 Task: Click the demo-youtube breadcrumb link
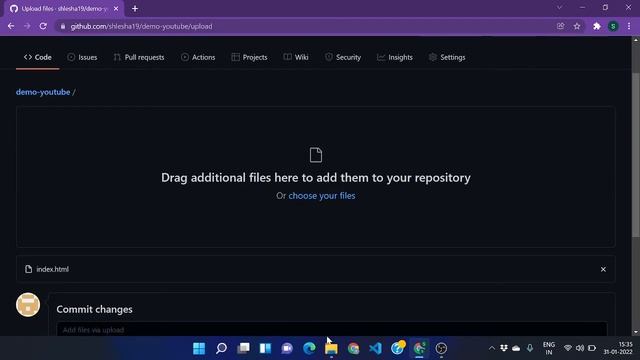point(43,92)
